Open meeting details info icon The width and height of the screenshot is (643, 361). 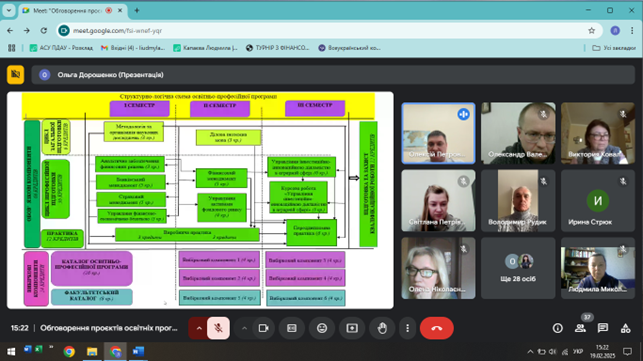[558, 328]
